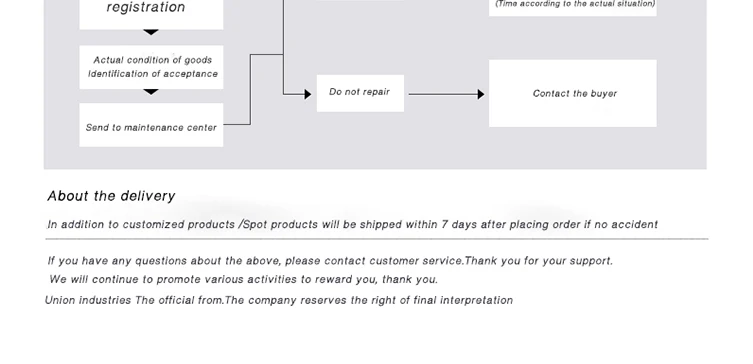This screenshot has height=364, width=753.
Task: Click the 'Actual condition of goods' box
Action: (x=151, y=67)
